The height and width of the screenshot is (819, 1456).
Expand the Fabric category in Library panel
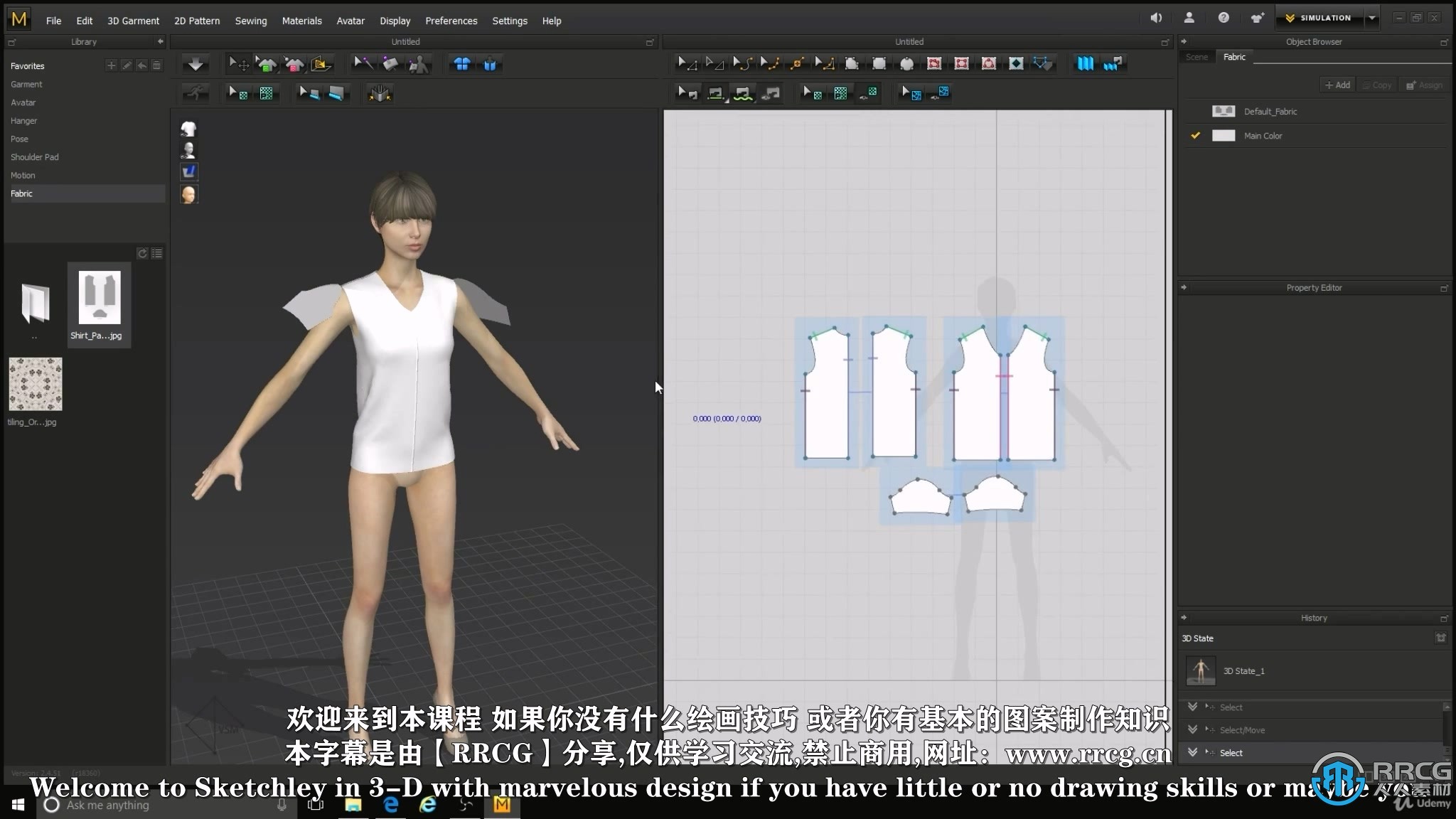pyautogui.click(x=21, y=193)
